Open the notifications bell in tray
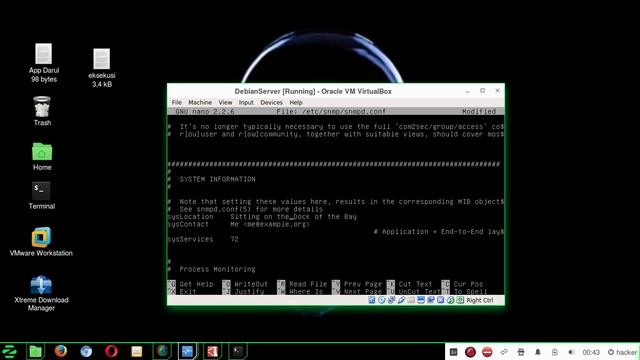The image size is (640, 360). coord(538,352)
